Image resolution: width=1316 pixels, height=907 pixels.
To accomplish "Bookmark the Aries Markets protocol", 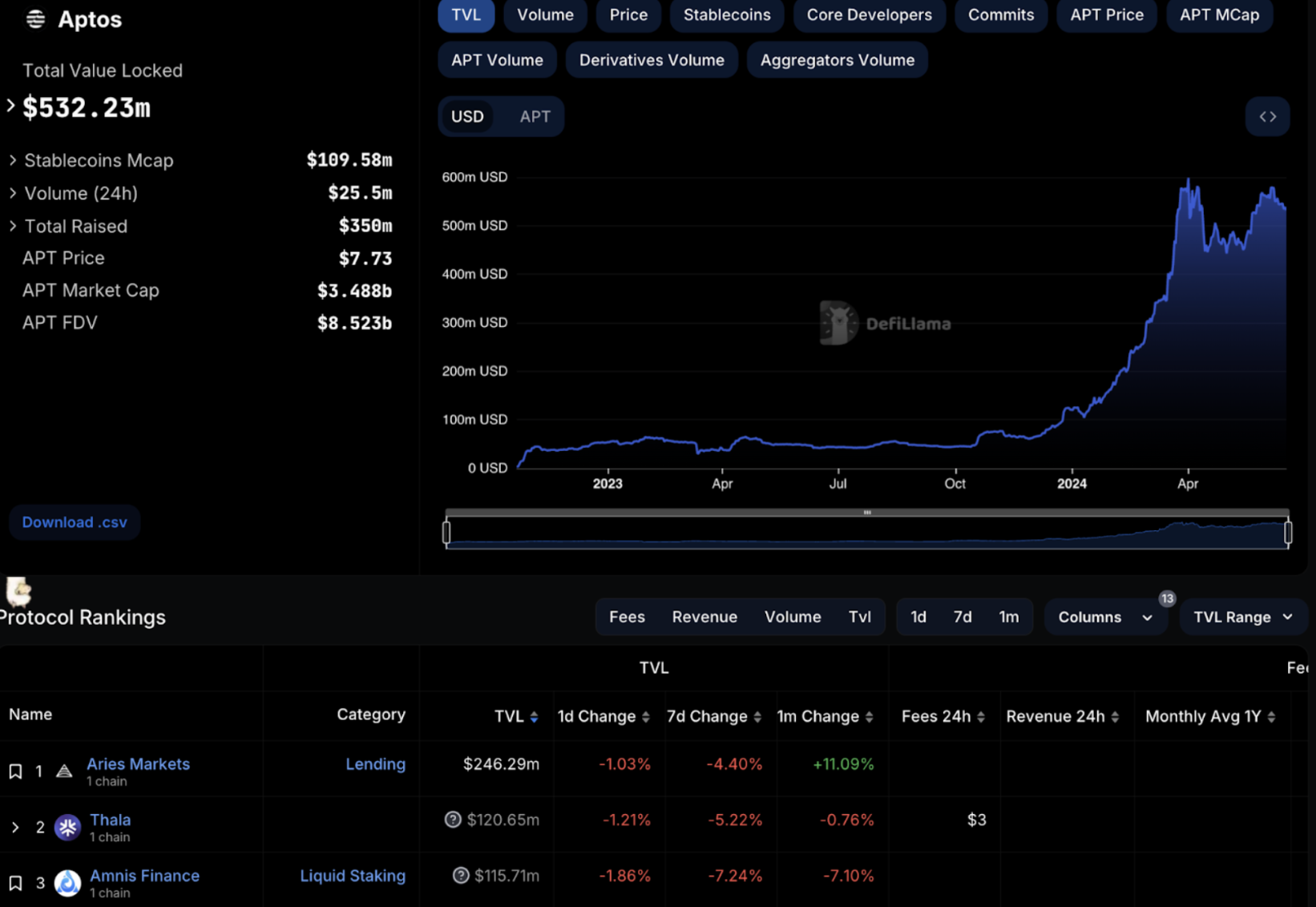I will 15,772.
